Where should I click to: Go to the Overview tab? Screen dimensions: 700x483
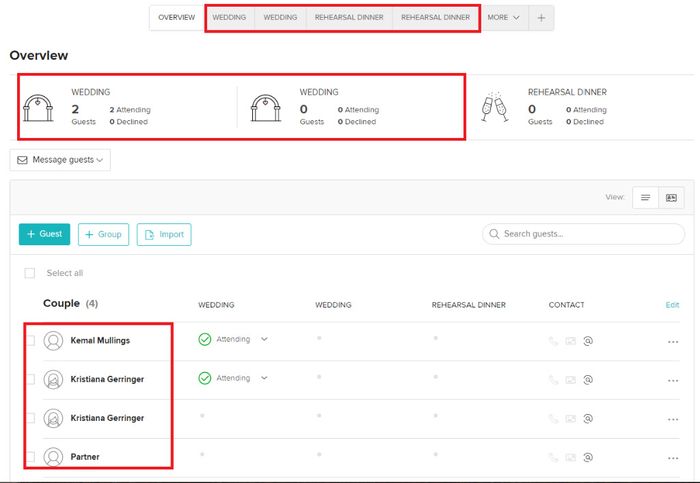(177, 18)
